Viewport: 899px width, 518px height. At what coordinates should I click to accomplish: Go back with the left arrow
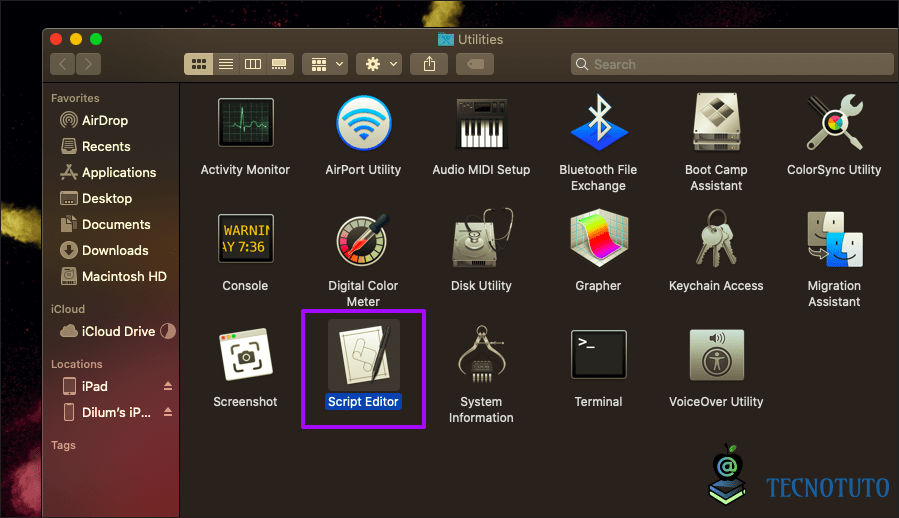click(62, 64)
